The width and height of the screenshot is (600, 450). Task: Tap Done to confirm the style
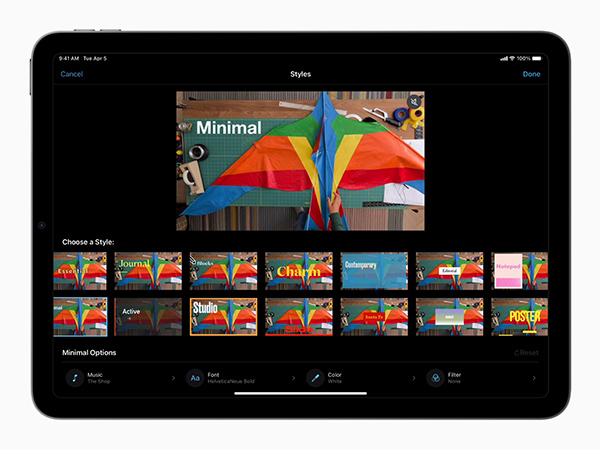pos(532,74)
